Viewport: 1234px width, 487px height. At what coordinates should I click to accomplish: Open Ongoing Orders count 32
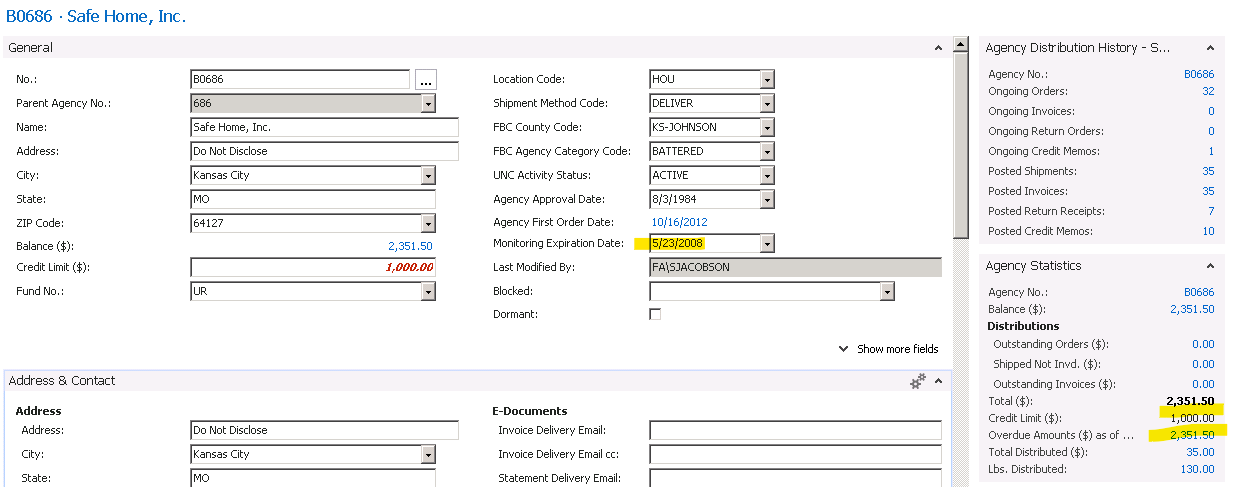(x=1208, y=92)
